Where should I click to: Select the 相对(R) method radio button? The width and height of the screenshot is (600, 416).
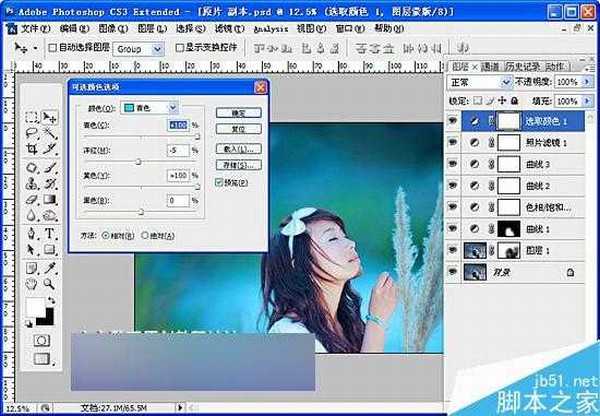pyautogui.click(x=106, y=235)
